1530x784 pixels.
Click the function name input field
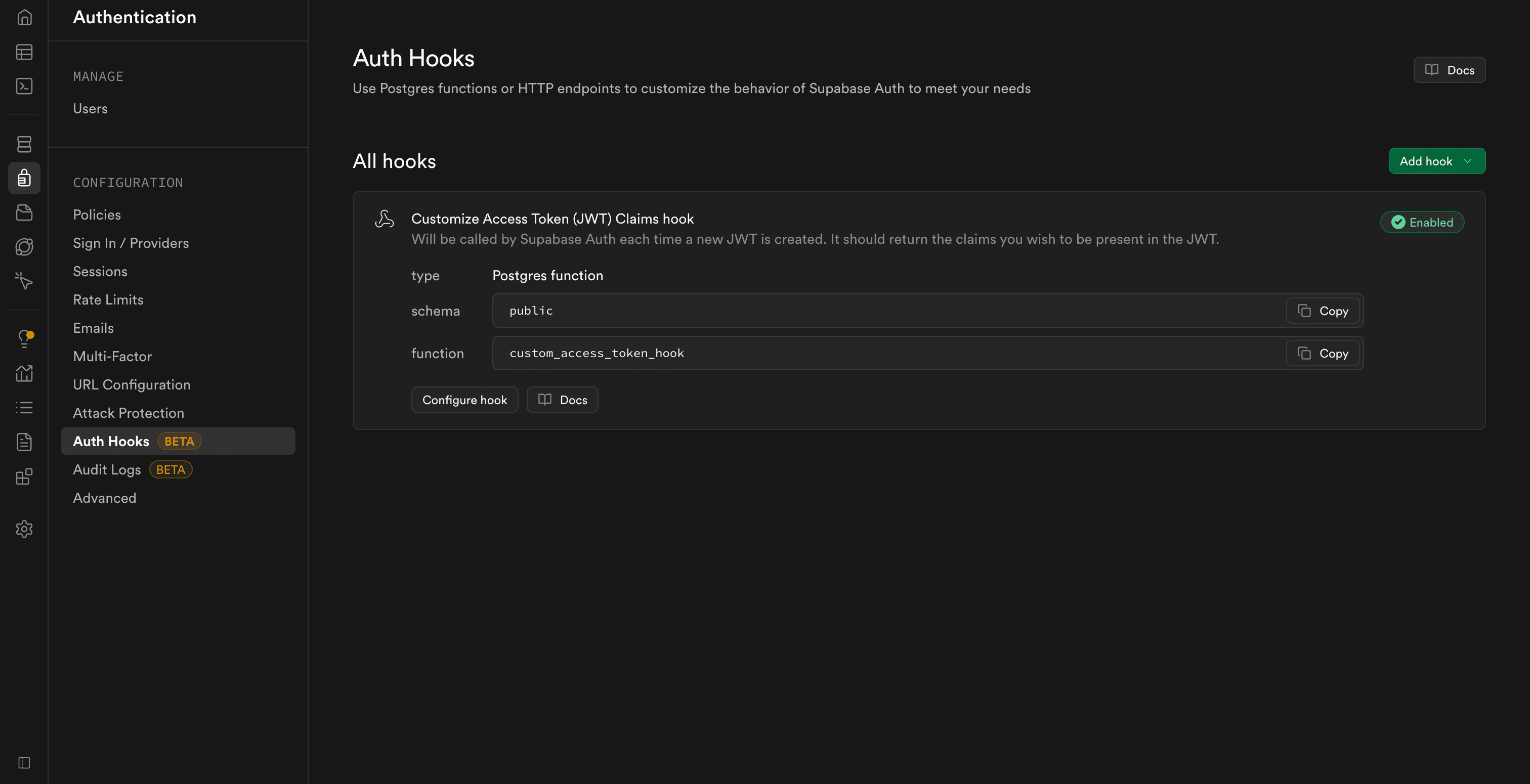831,353
